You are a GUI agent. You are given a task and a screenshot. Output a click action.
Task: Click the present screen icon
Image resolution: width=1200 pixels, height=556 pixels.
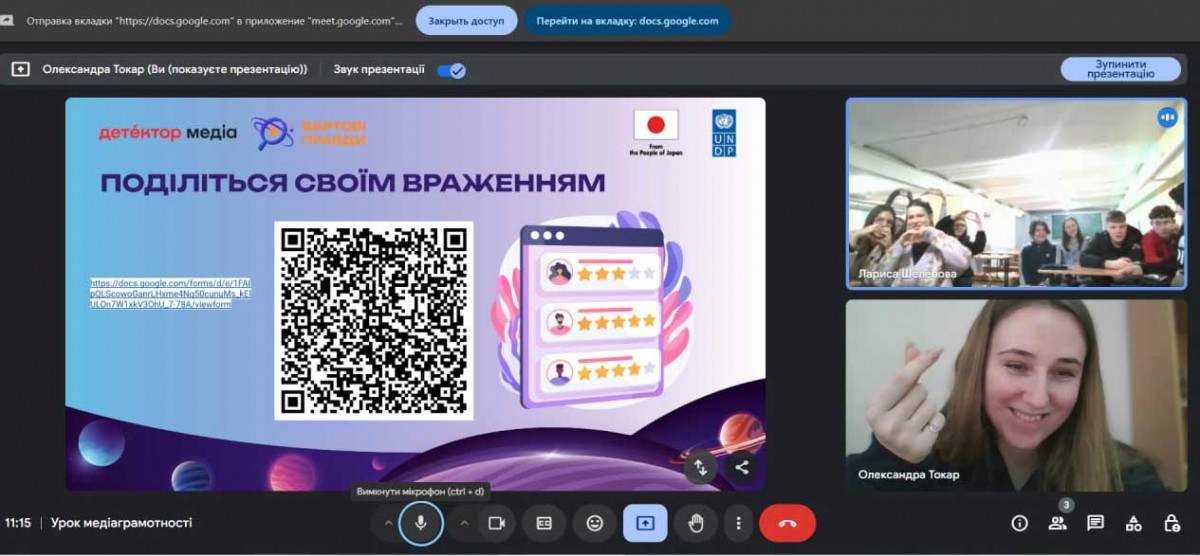point(645,523)
